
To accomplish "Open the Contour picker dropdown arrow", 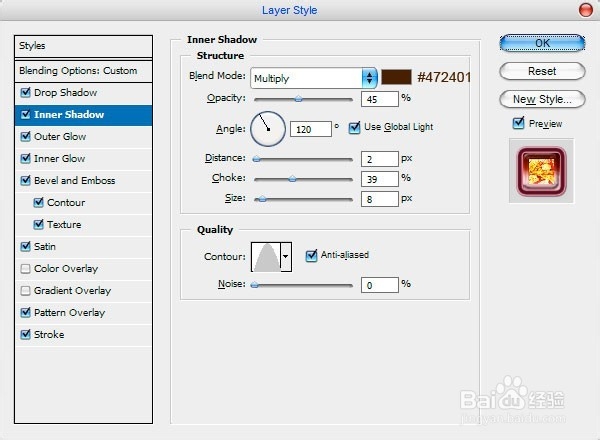I will pos(286,257).
